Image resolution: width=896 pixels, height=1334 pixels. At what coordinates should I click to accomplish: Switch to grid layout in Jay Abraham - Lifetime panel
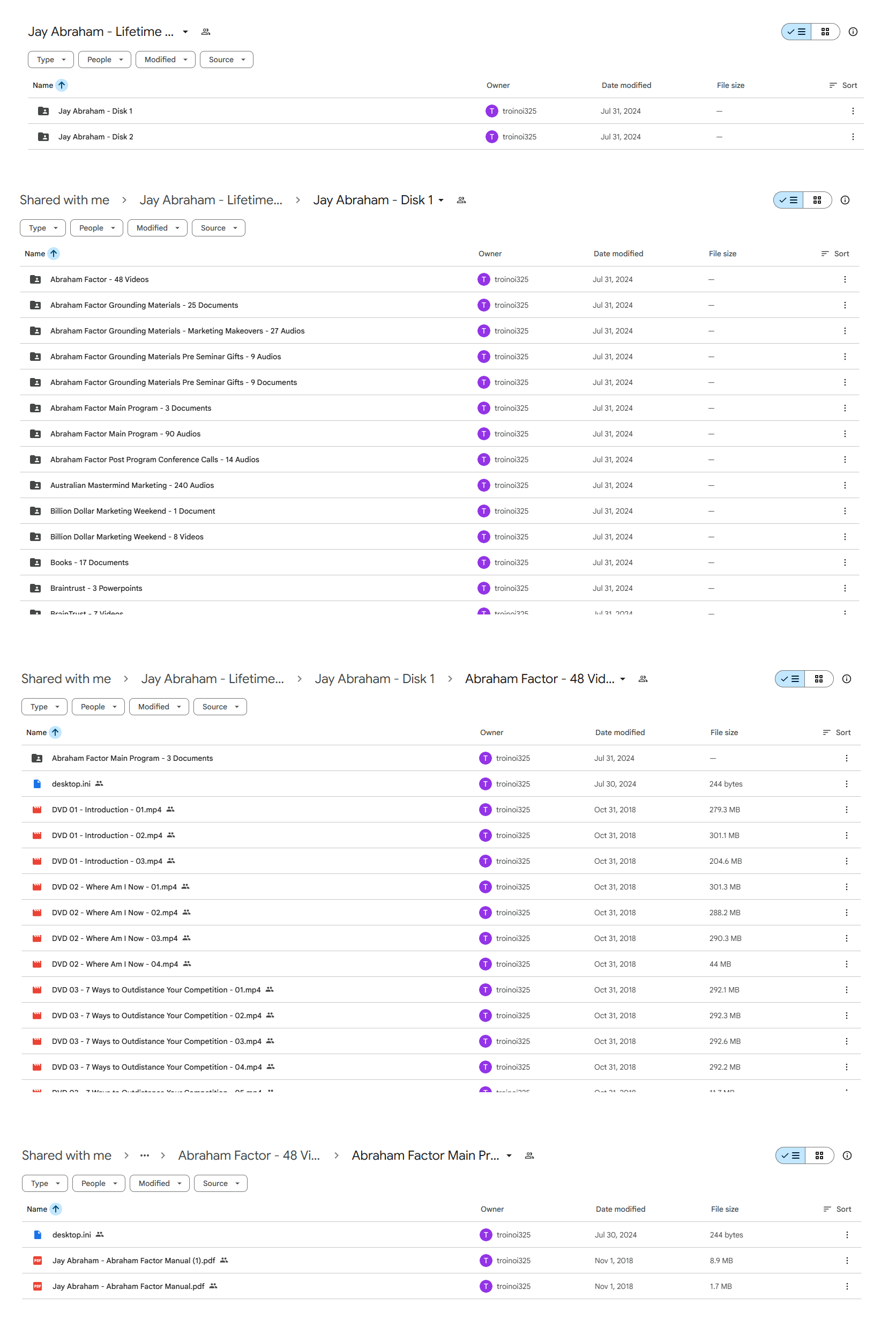point(825,32)
